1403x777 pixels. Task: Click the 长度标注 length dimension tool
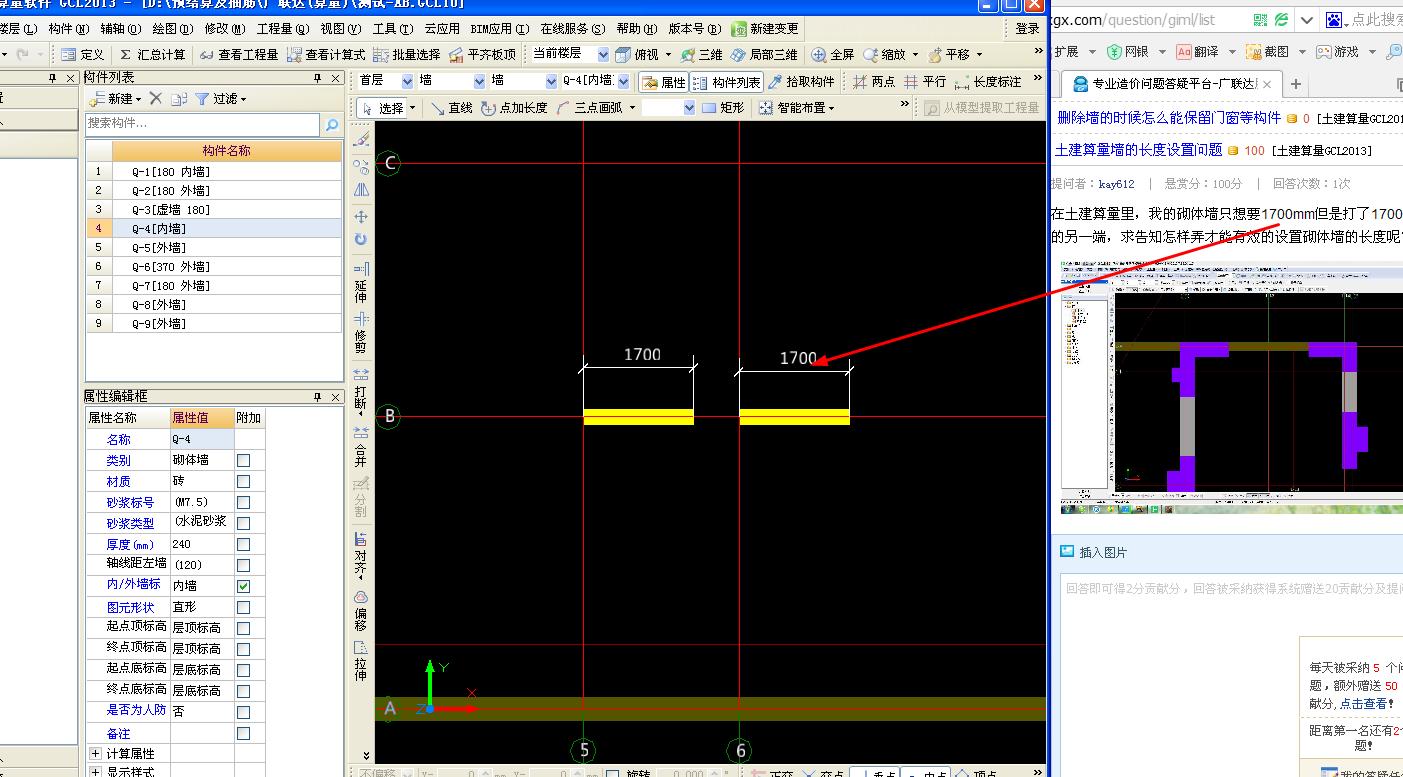coord(988,82)
